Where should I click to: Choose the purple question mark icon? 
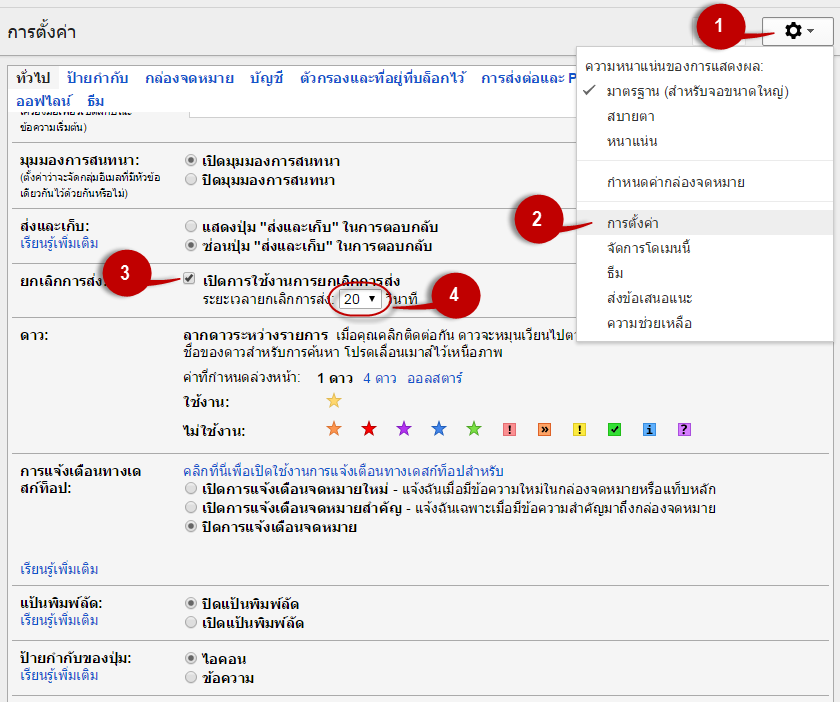pos(684,430)
